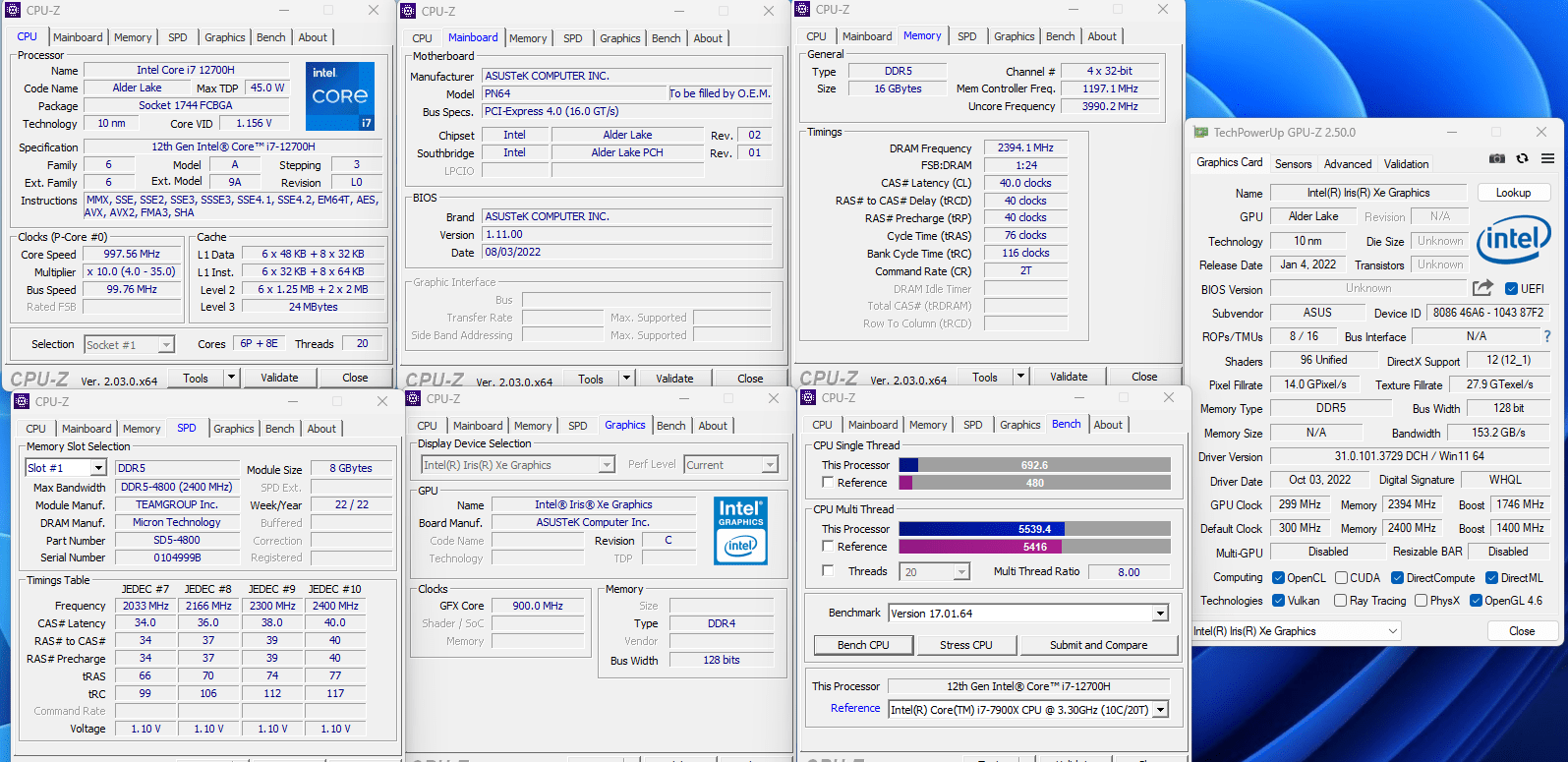The width and height of the screenshot is (1568, 762).
Task: Click the CPU-Z title icon of the SPD tab window
Action: (22, 401)
